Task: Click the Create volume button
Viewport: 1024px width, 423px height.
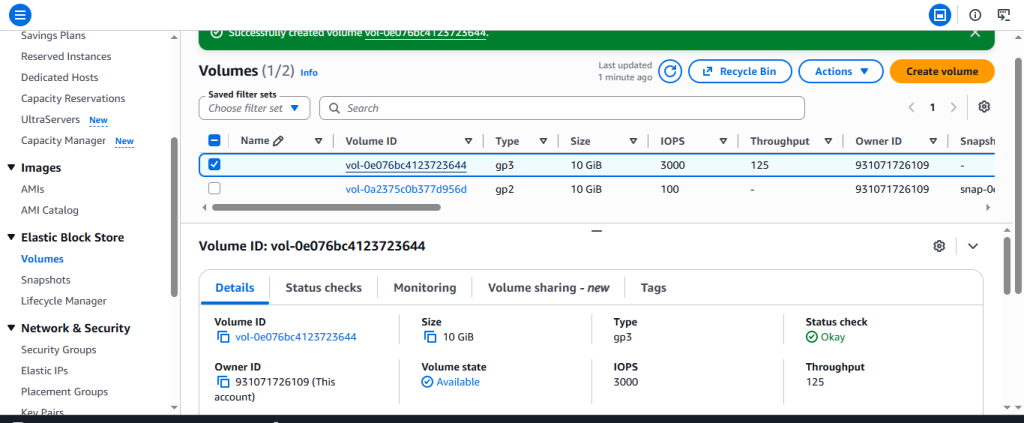Action: pyautogui.click(x=942, y=71)
